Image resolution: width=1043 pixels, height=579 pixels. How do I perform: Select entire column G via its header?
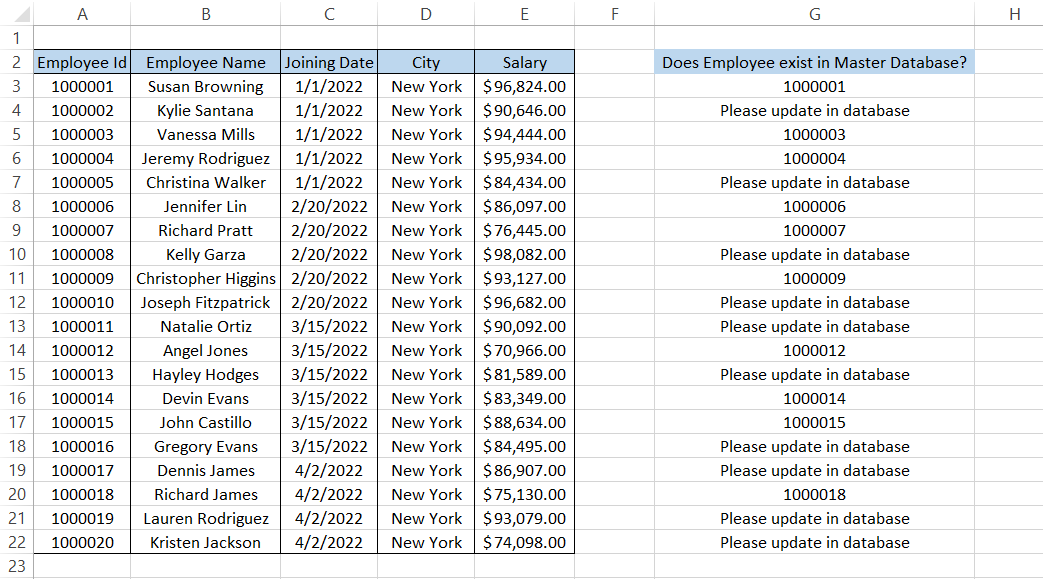click(x=814, y=13)
